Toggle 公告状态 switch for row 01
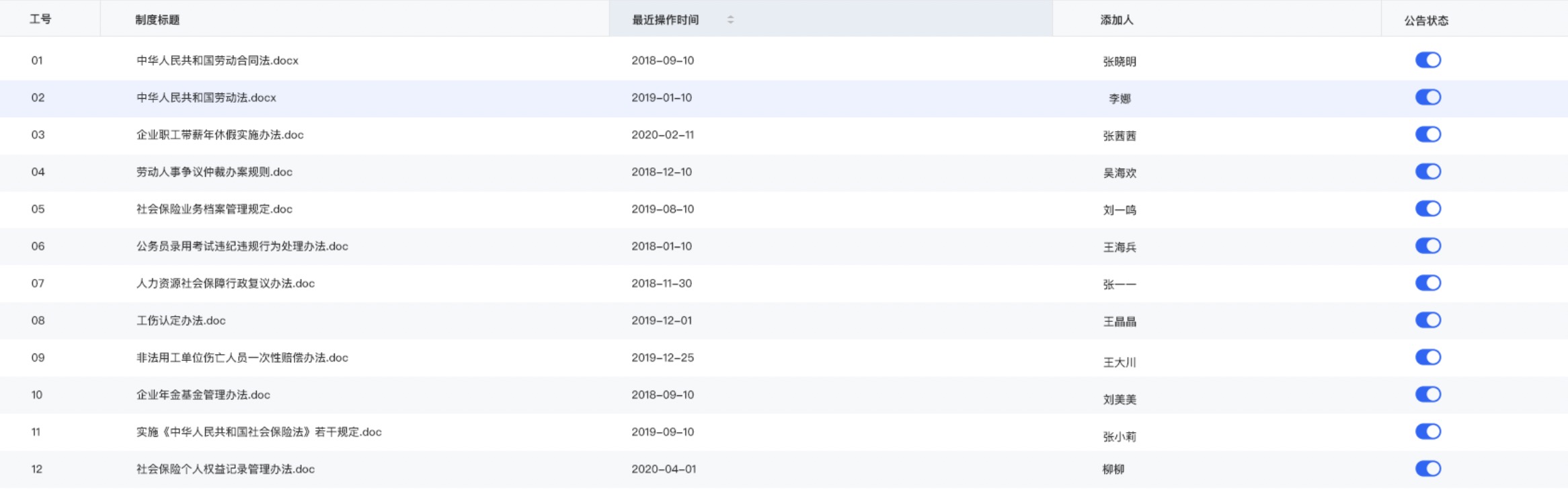The width and height of the screenshot is (1568, 492). [x=1427, y=60]
